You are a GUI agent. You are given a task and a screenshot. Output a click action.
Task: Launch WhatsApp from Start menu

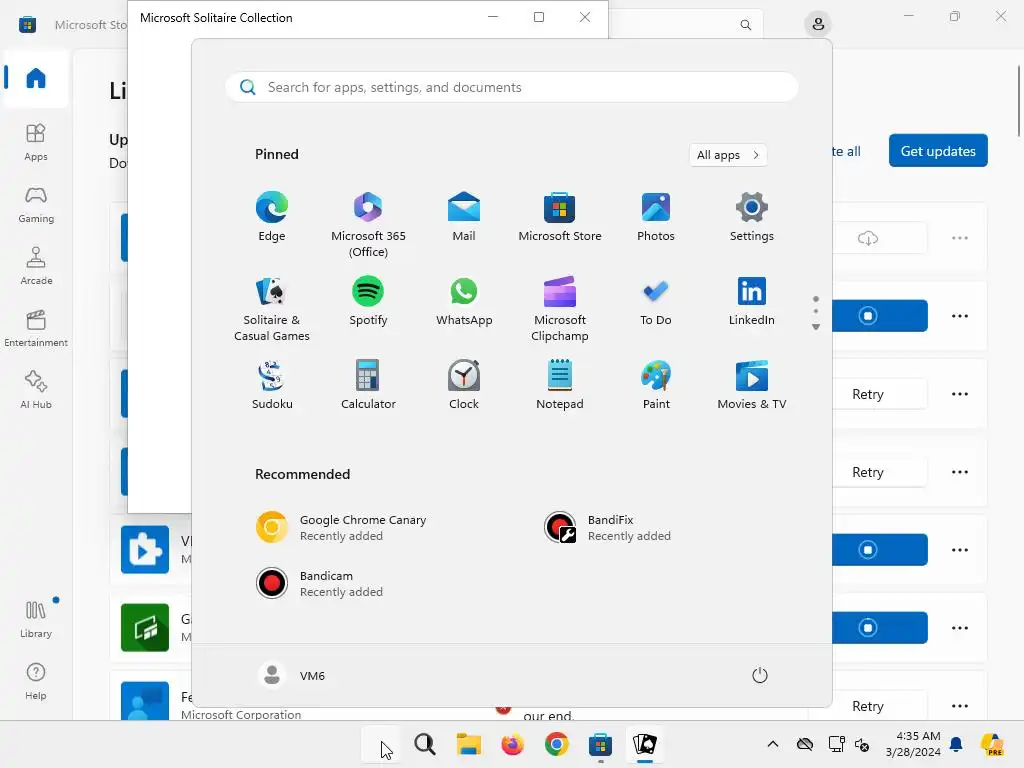pos(464,301)
